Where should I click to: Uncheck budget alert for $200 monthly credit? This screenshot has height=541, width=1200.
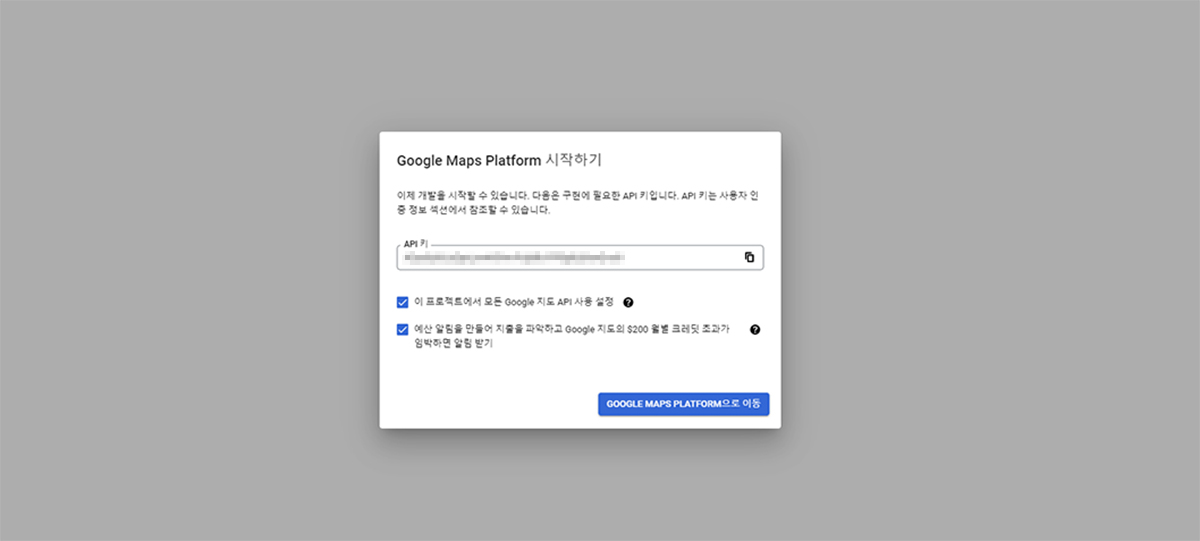[402, 329]
